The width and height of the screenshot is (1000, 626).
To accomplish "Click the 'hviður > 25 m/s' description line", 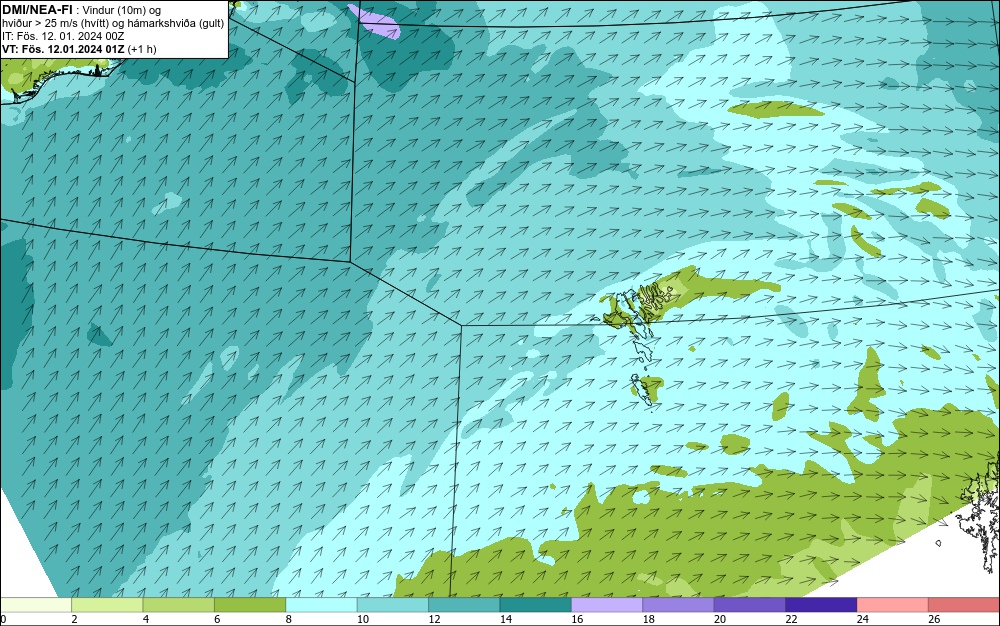I will pyautogui.click(x=113, y=24).
